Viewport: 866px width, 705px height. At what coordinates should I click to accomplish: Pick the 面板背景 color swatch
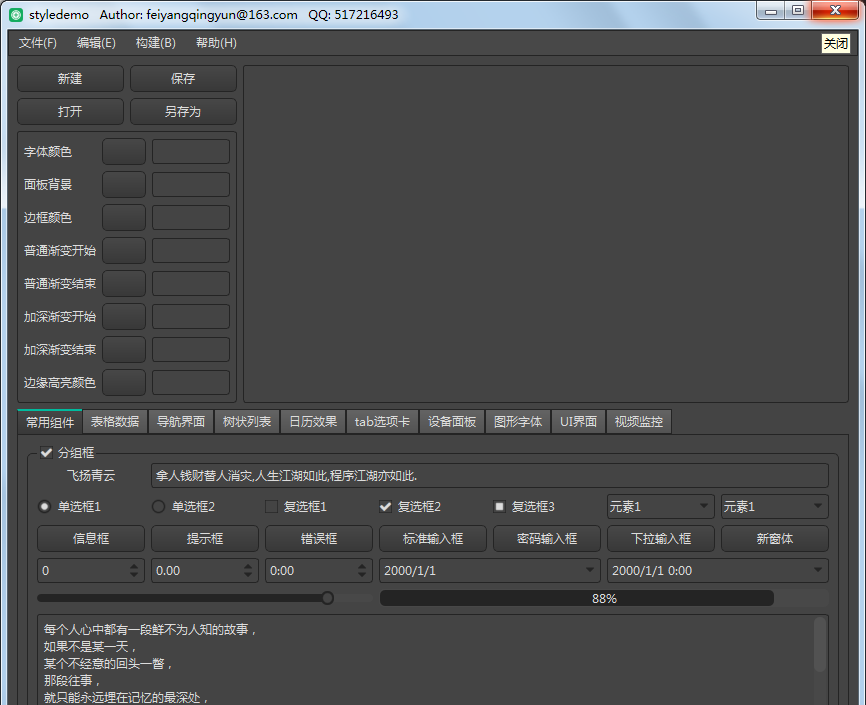(124, 185)
